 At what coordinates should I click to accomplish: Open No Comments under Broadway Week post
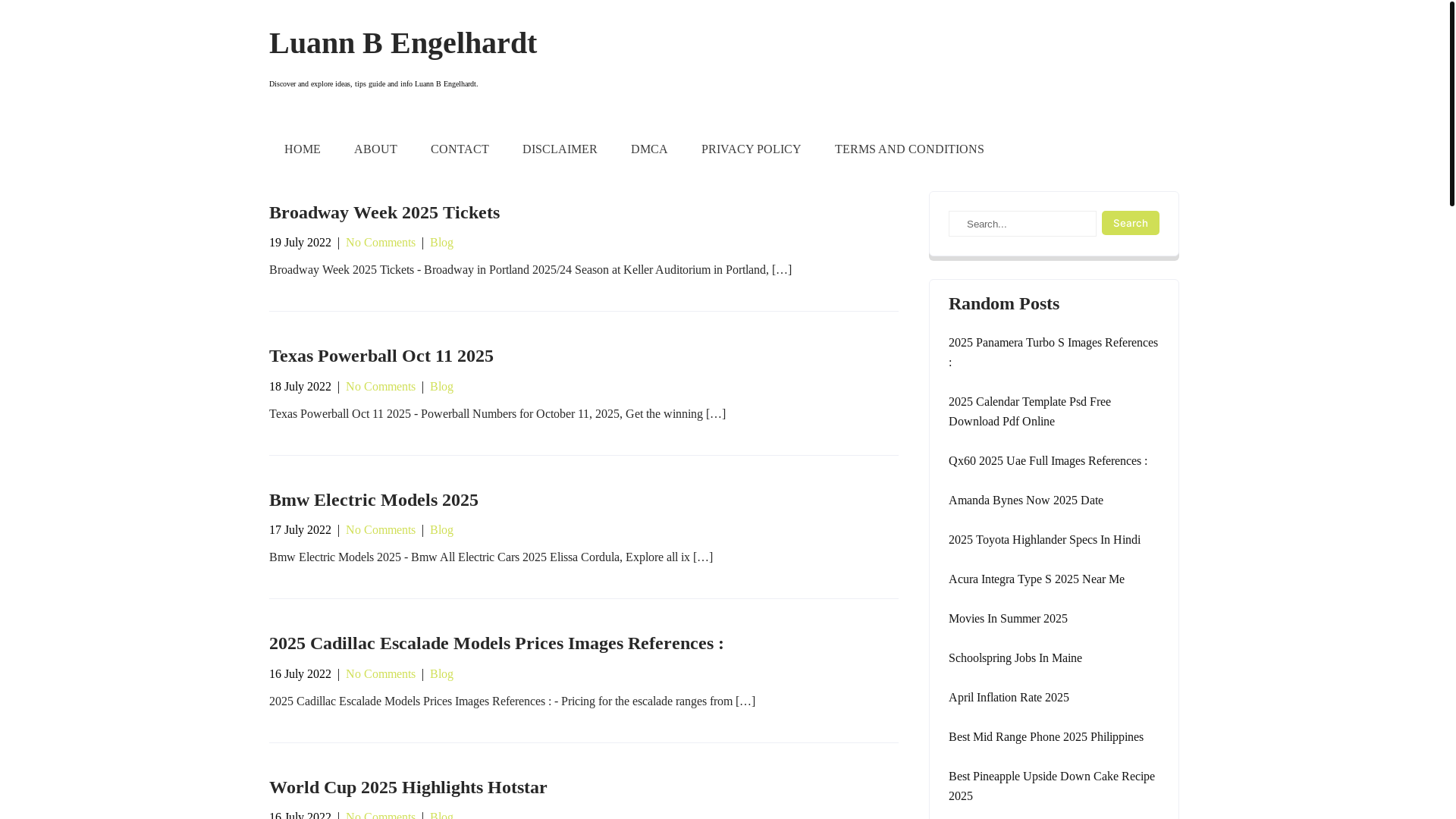[381, 243]
